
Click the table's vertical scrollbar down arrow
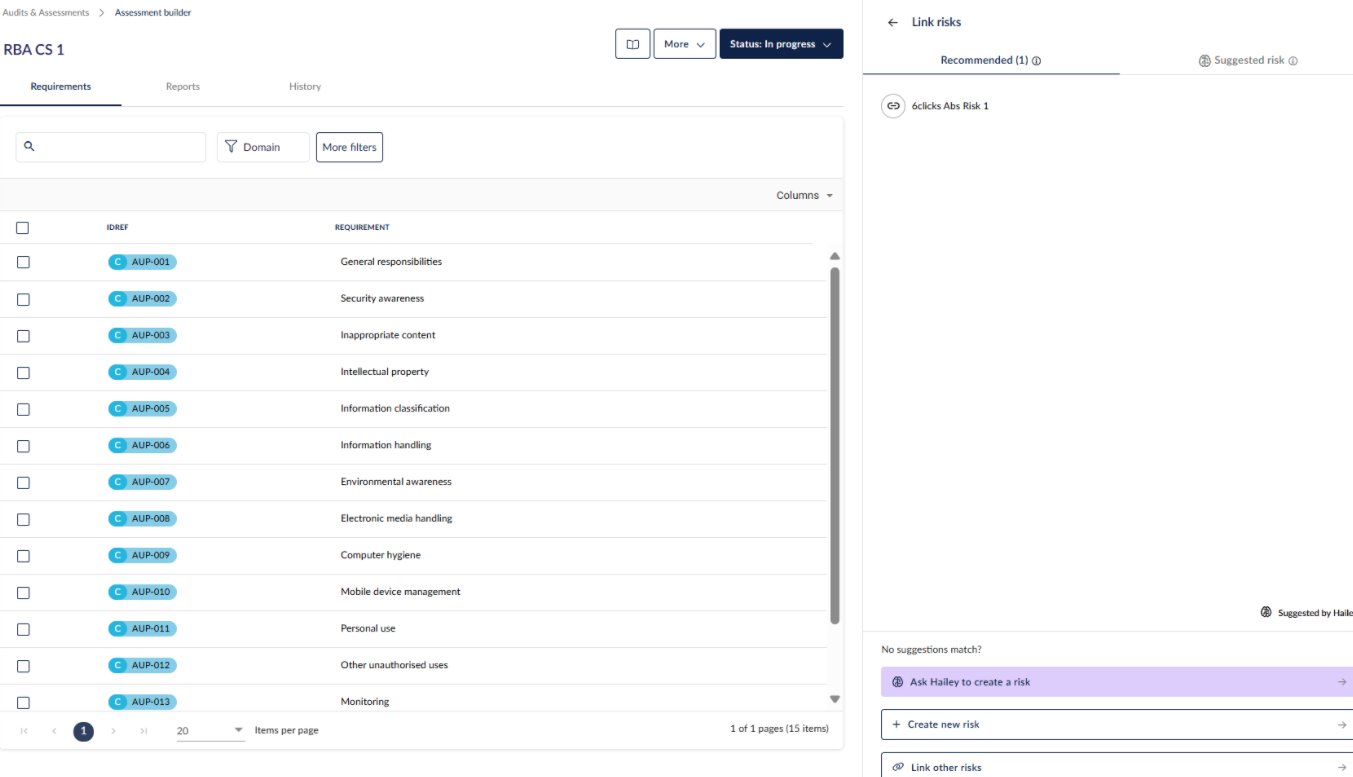coord(835,699)
